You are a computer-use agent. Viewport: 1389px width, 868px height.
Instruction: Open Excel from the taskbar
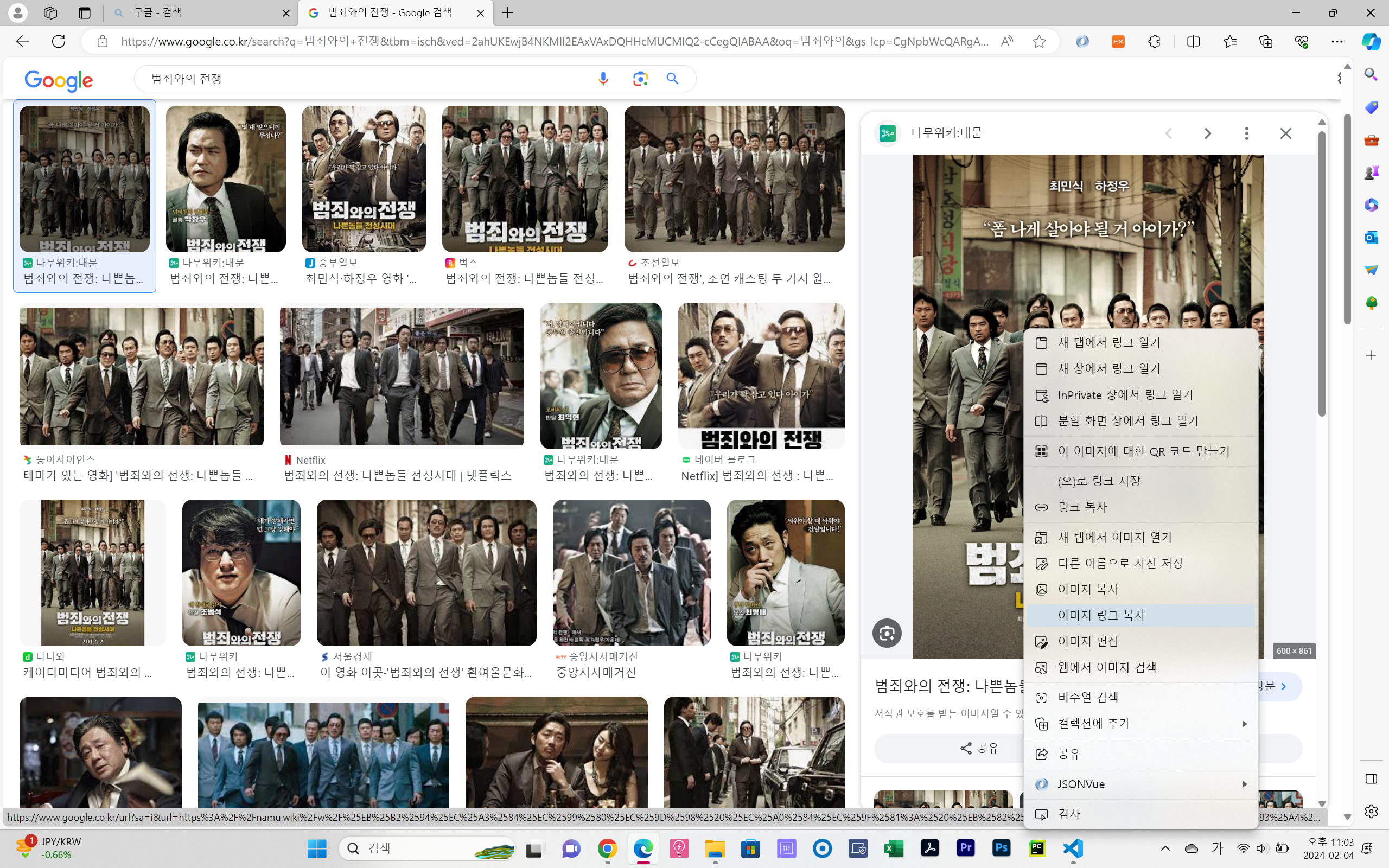point(894,848)
